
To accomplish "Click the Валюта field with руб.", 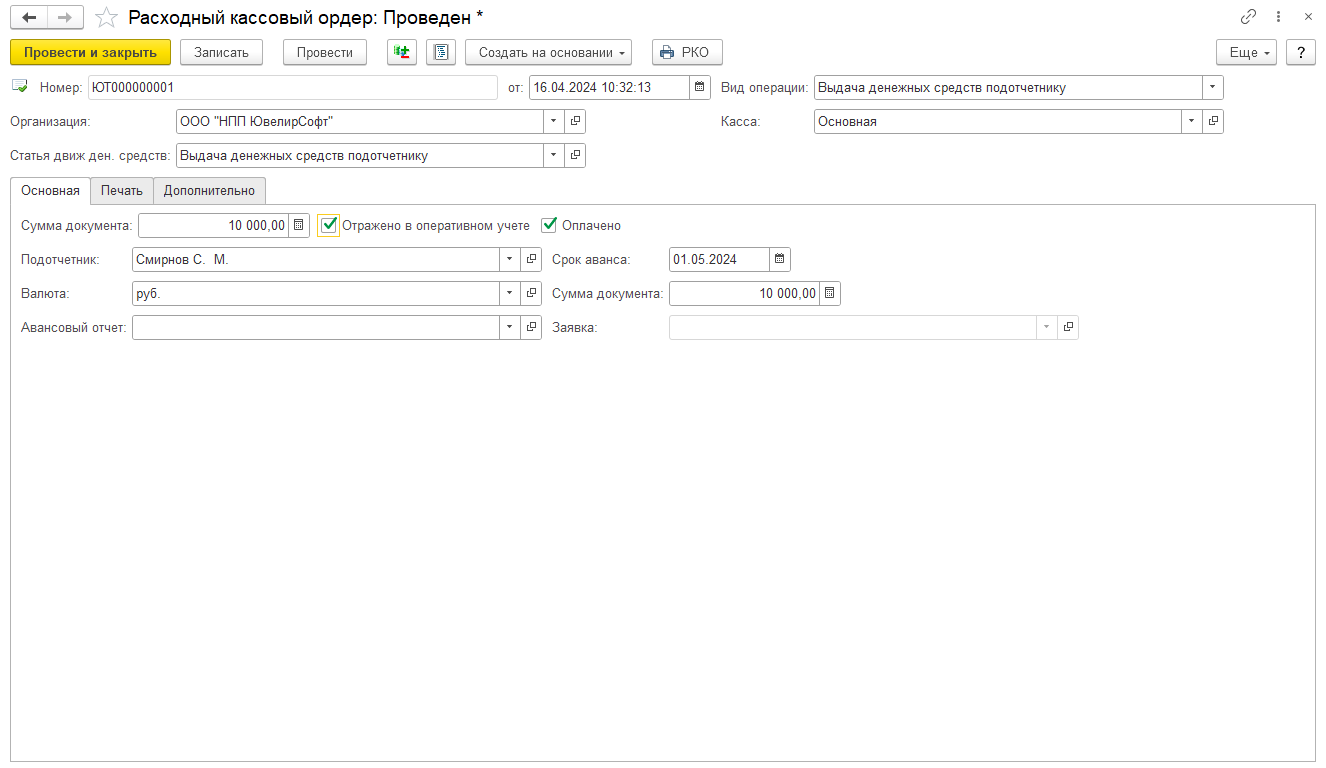I will (316, 293).
